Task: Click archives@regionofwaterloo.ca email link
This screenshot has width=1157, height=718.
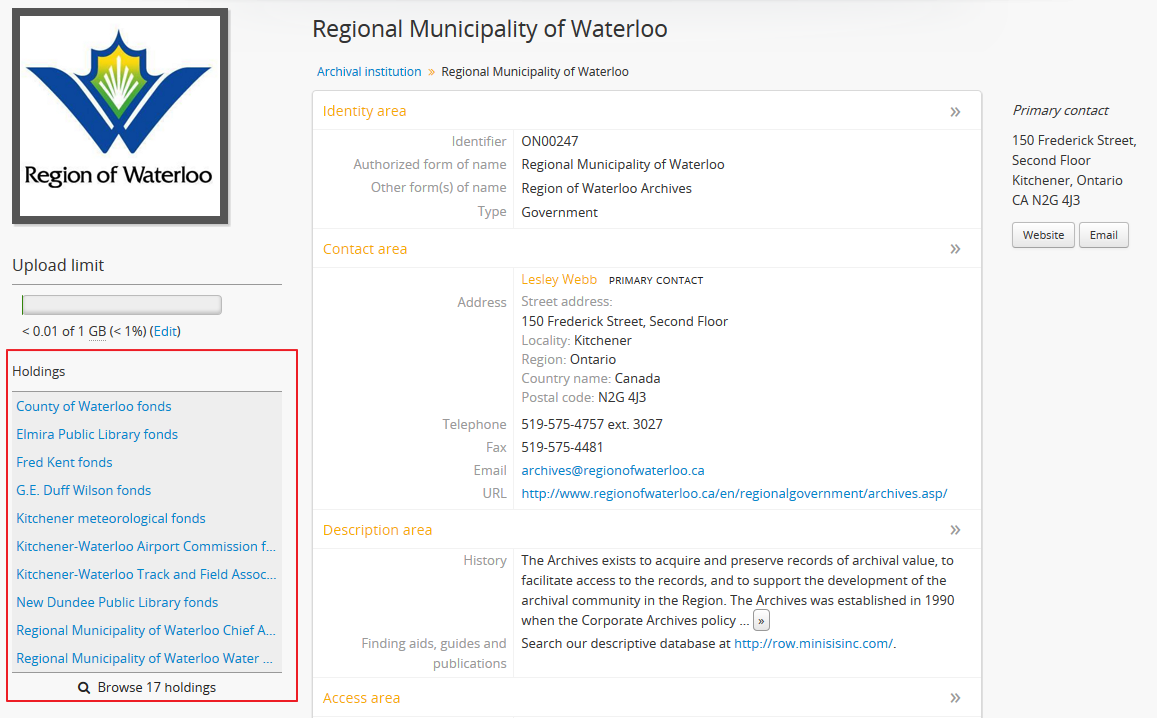Action: coord(612,471)
